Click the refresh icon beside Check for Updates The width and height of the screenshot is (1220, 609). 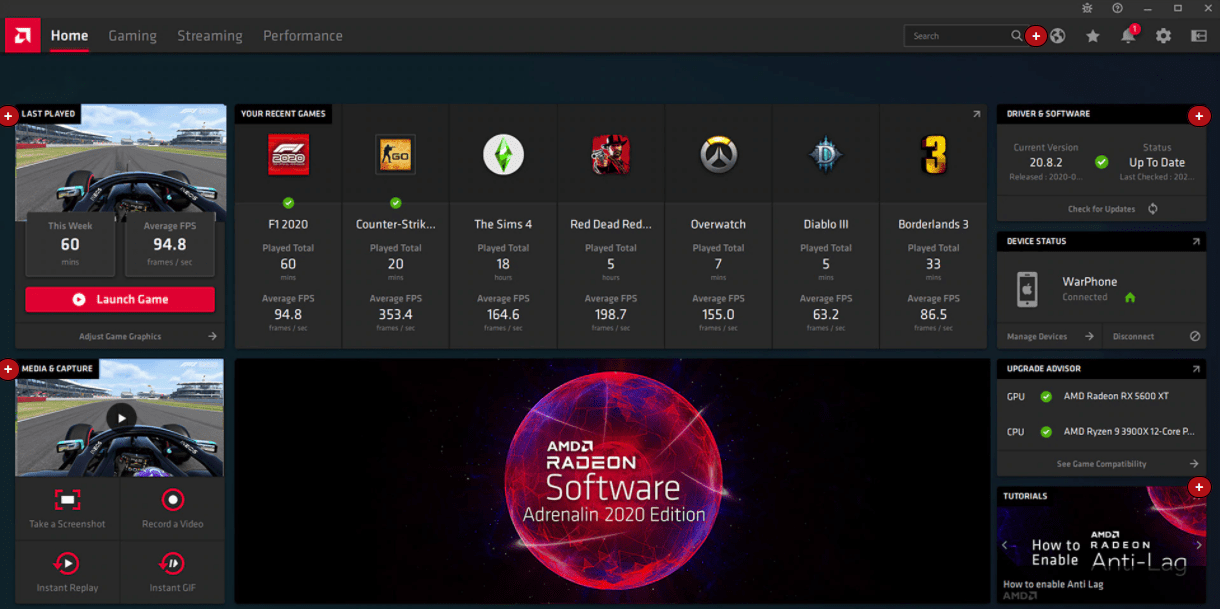tap(1153, 209)
